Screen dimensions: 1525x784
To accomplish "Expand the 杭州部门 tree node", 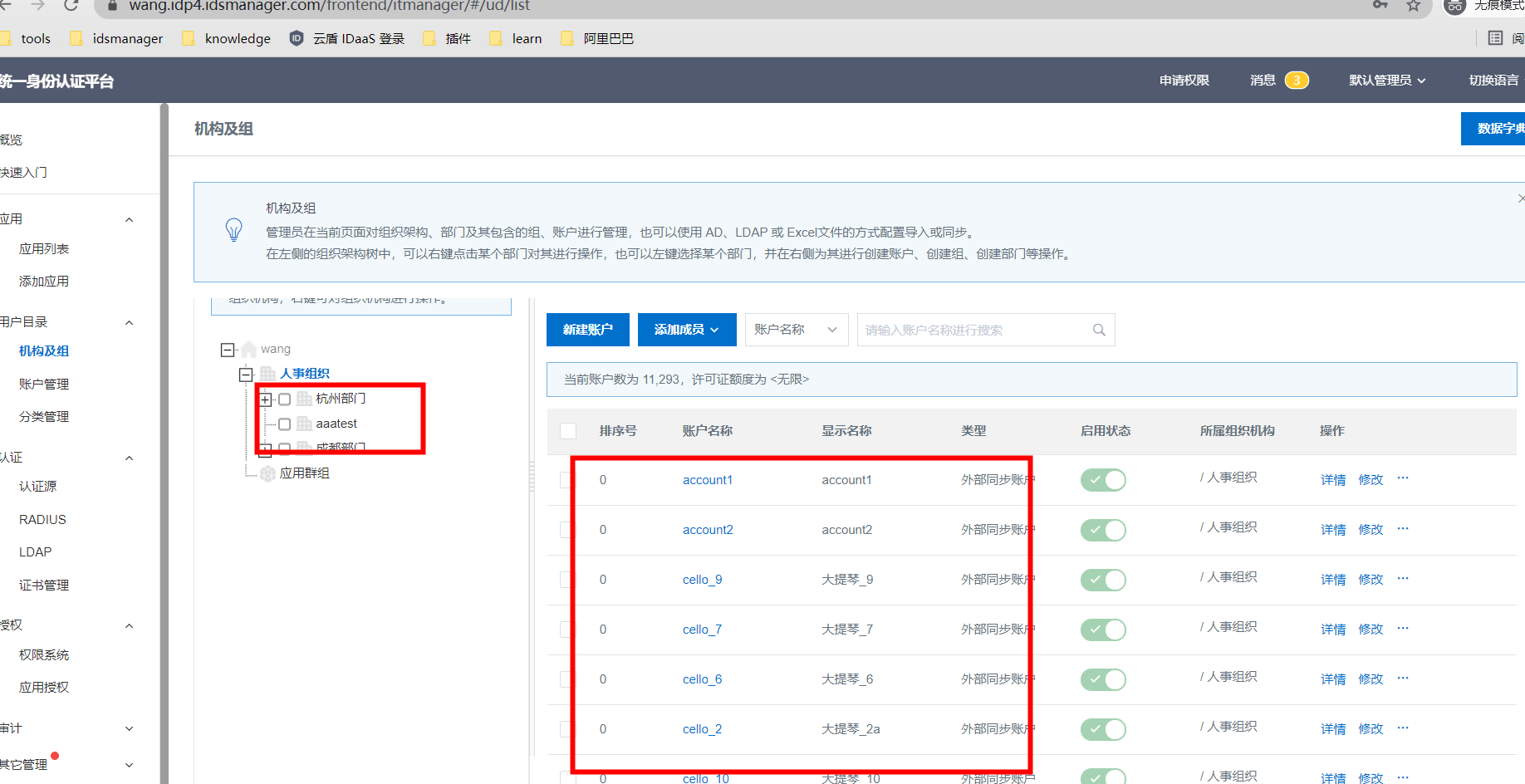I will [x=266, y=399].
